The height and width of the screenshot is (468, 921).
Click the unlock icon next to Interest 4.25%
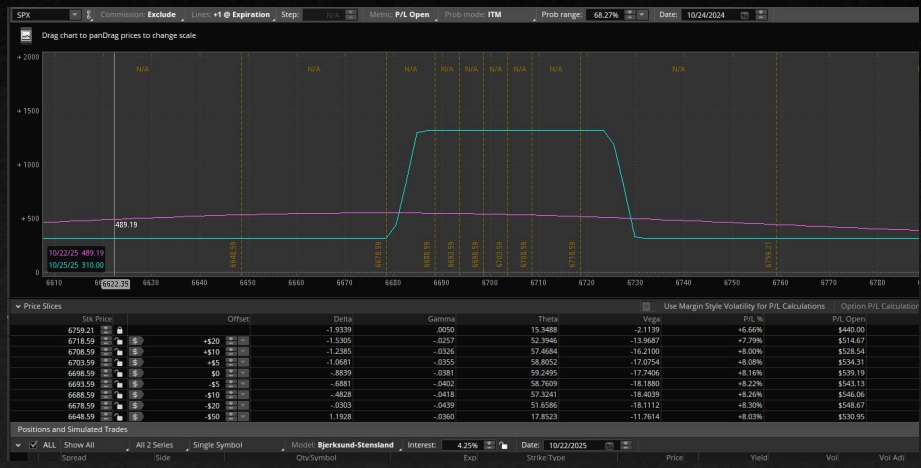[x=501, y=444]
